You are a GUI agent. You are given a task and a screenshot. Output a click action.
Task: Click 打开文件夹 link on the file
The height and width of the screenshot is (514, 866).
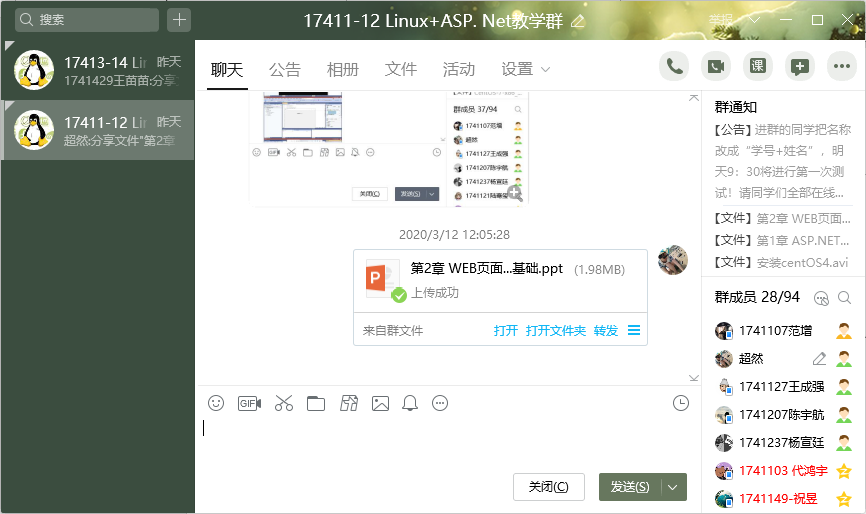tap(555, 331)
